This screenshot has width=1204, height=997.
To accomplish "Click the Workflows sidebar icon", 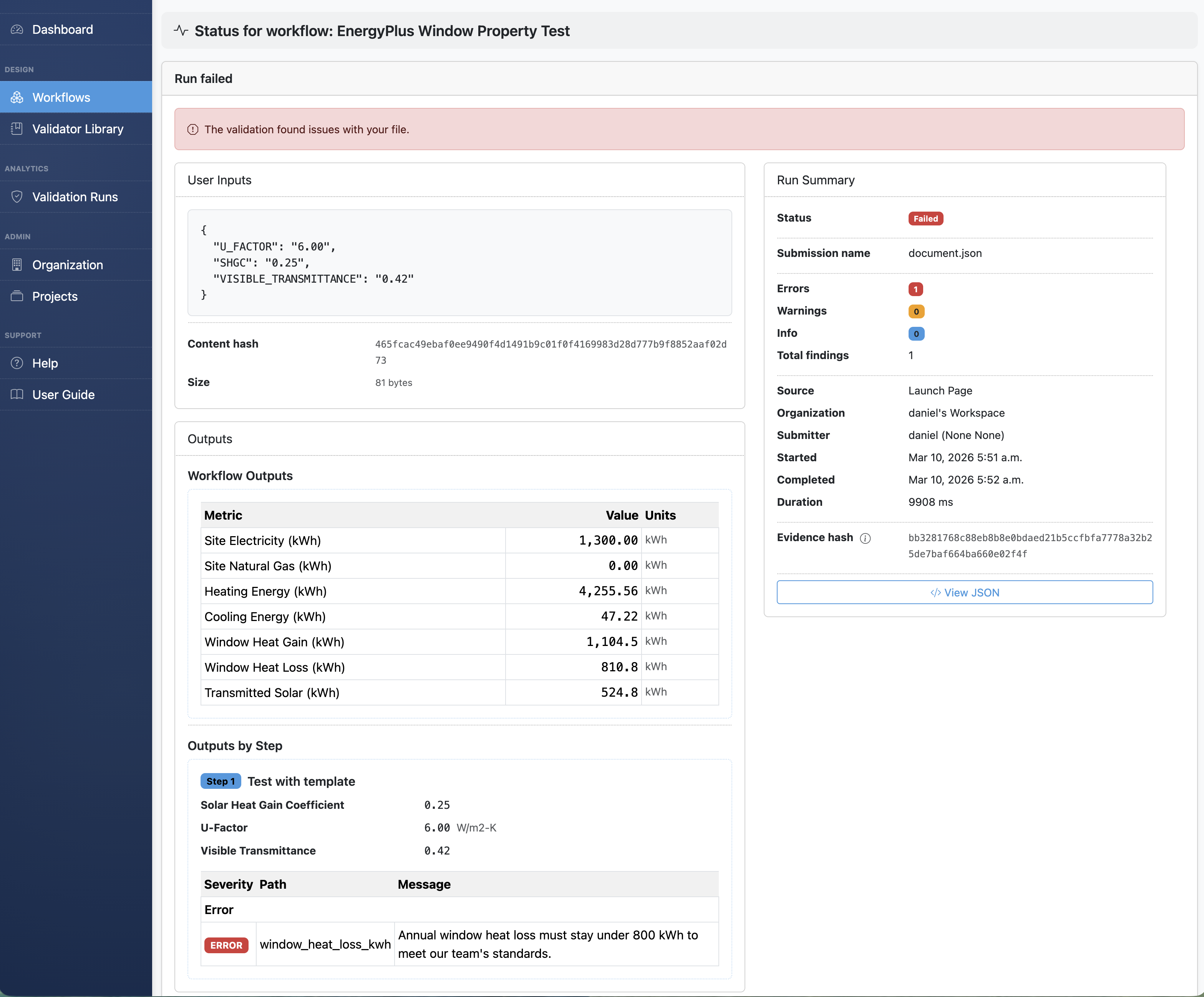I will pyautogui.click(x=17, y=98).
